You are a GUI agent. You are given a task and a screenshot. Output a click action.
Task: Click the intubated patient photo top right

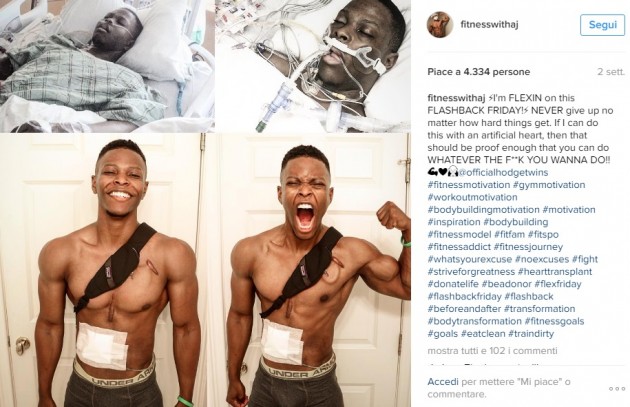(x=313, y=66)
